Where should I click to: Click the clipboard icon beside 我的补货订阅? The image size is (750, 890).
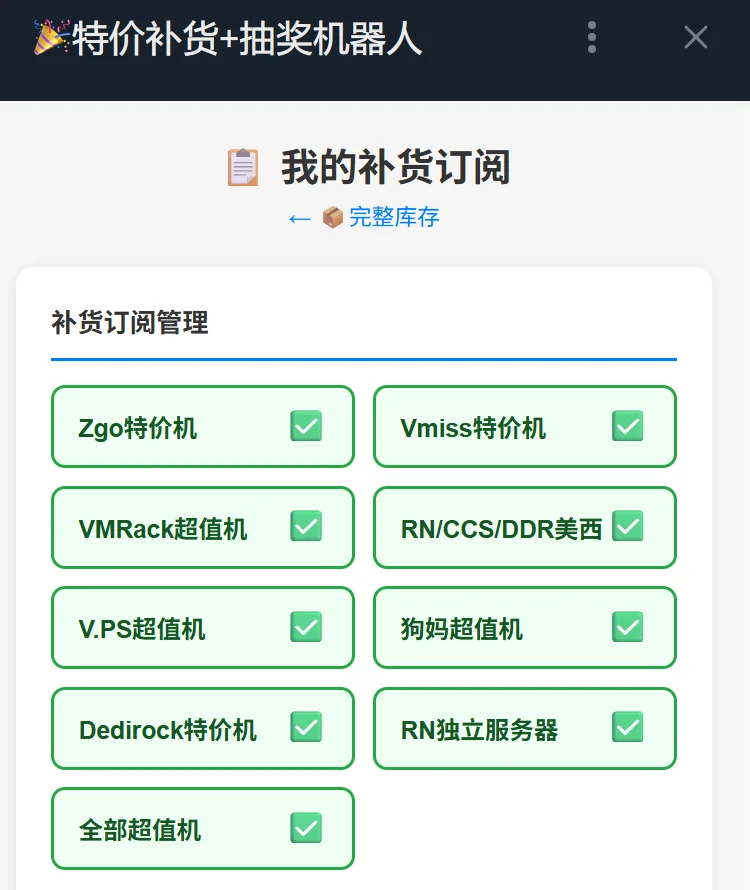pos(243,167)
